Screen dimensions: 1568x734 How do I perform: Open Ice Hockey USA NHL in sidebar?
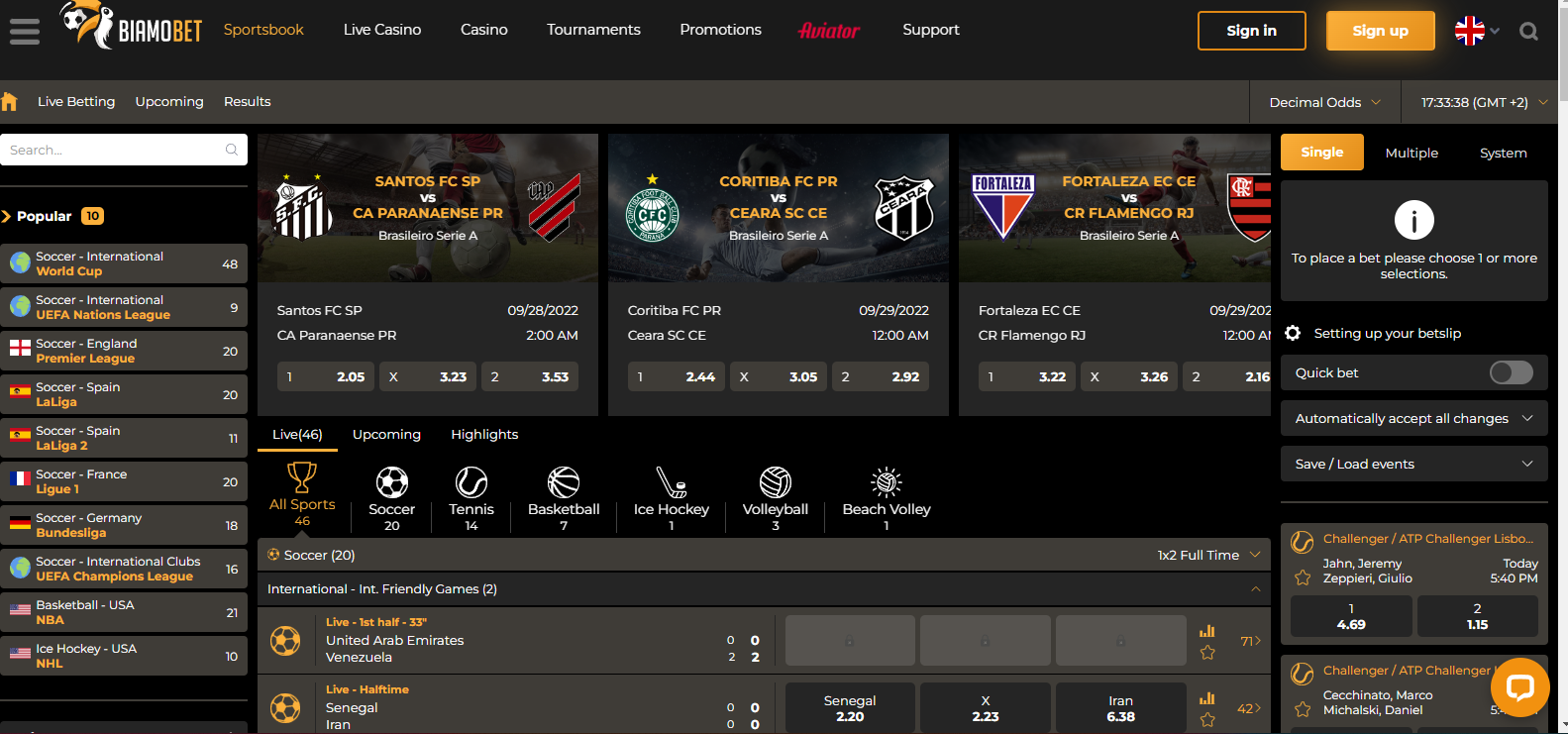pos(124,656)
